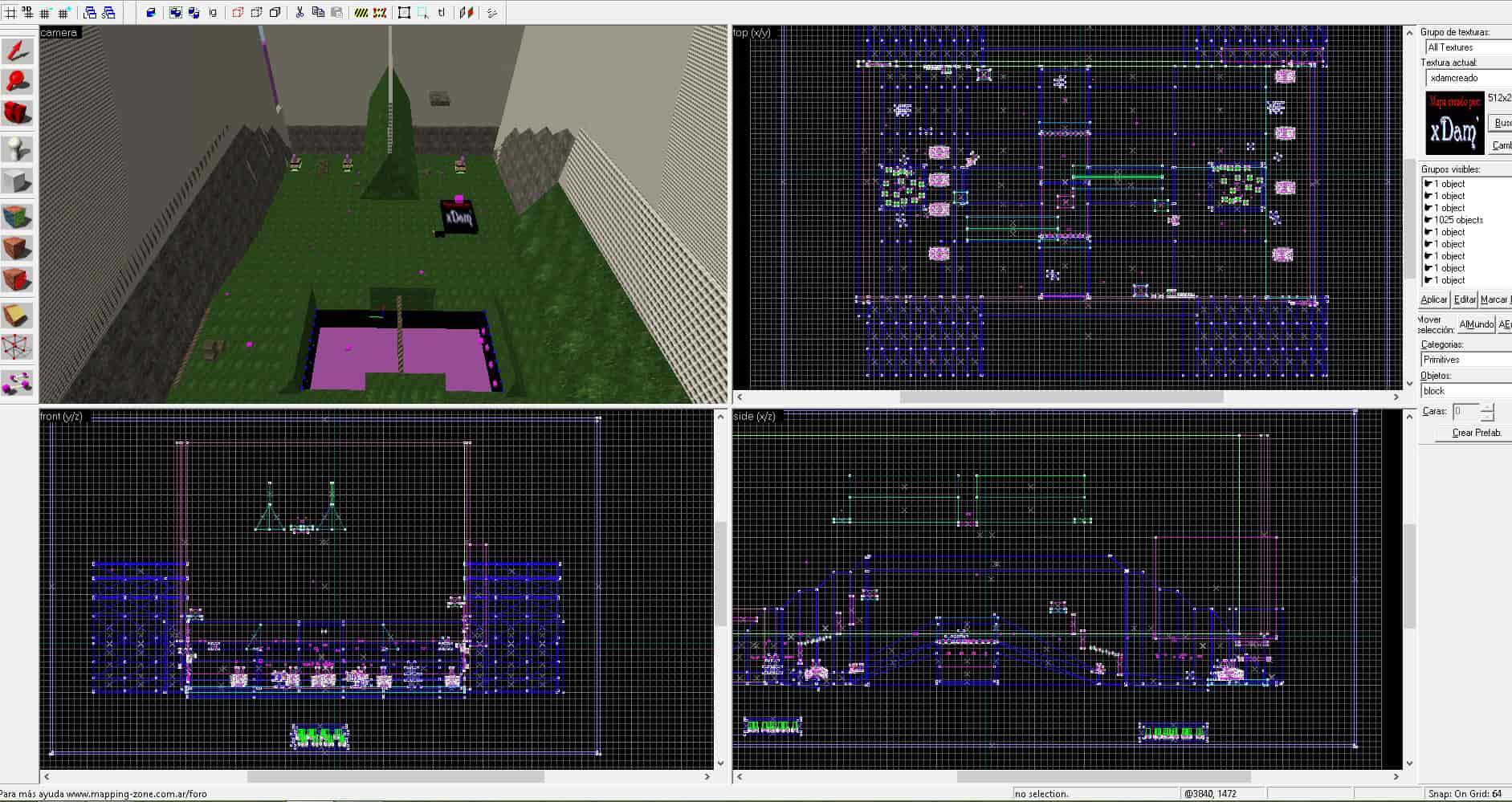The image size is (1512, 802).
Task: Select the 1025 objects visgroup entry
Action: pos(1458,220)
